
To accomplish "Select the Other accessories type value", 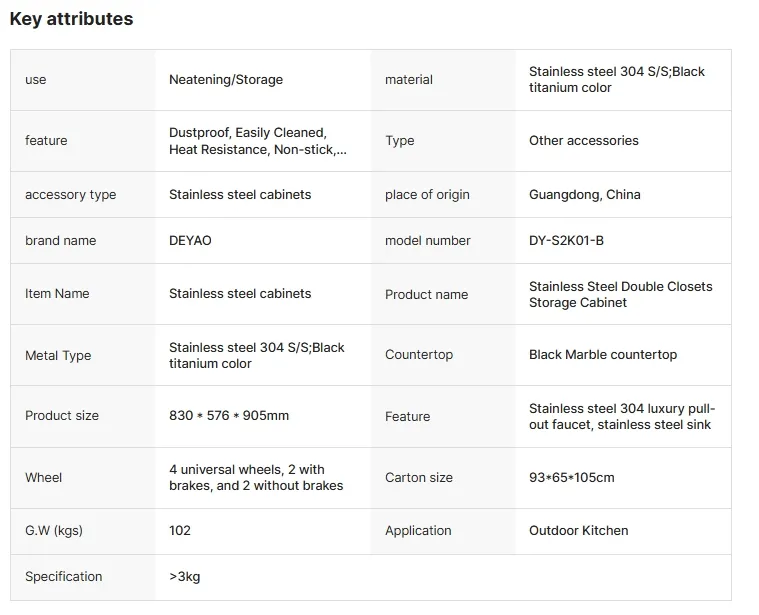I will coord(583,140).
